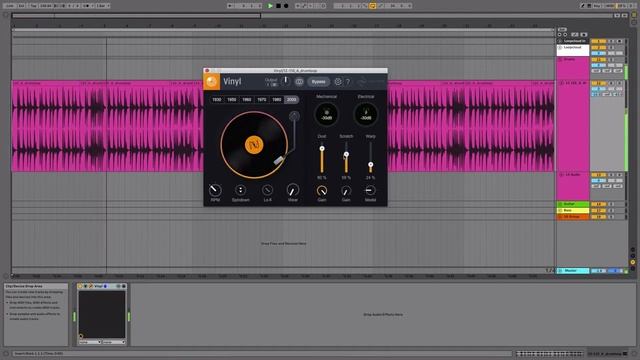Click the Warp Model selector knob
640x360 pixels.
370,190
